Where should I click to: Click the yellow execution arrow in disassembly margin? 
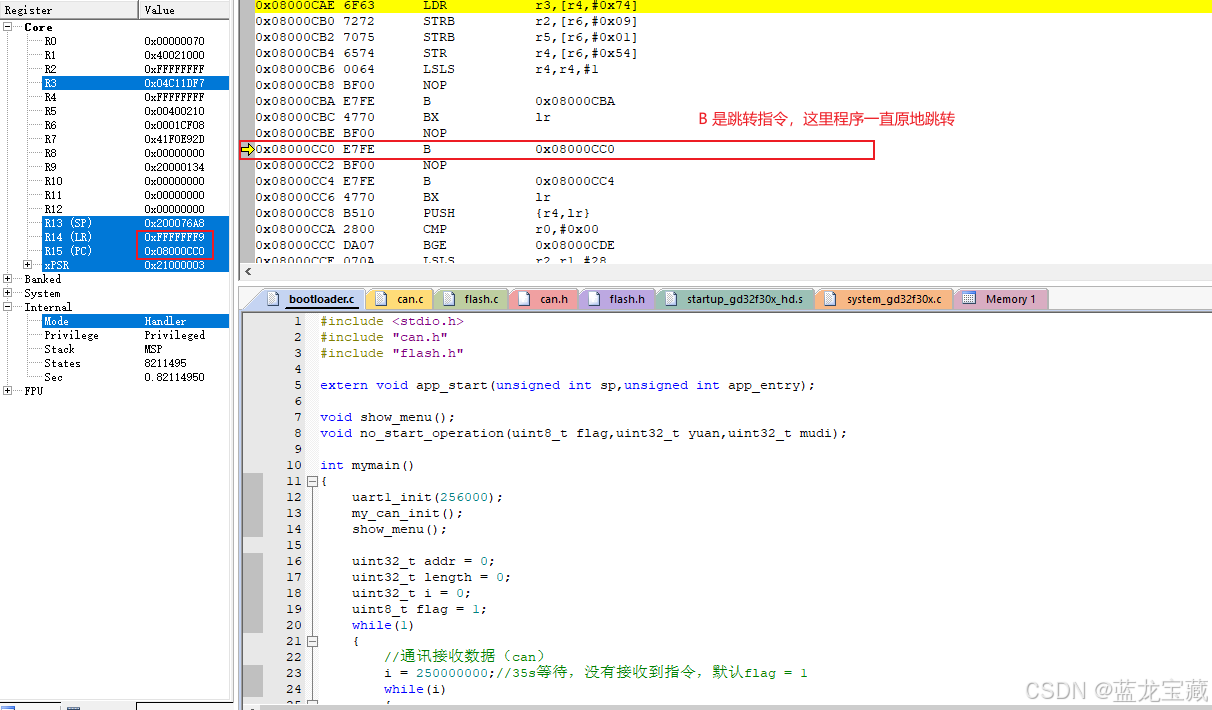[246, 149]
